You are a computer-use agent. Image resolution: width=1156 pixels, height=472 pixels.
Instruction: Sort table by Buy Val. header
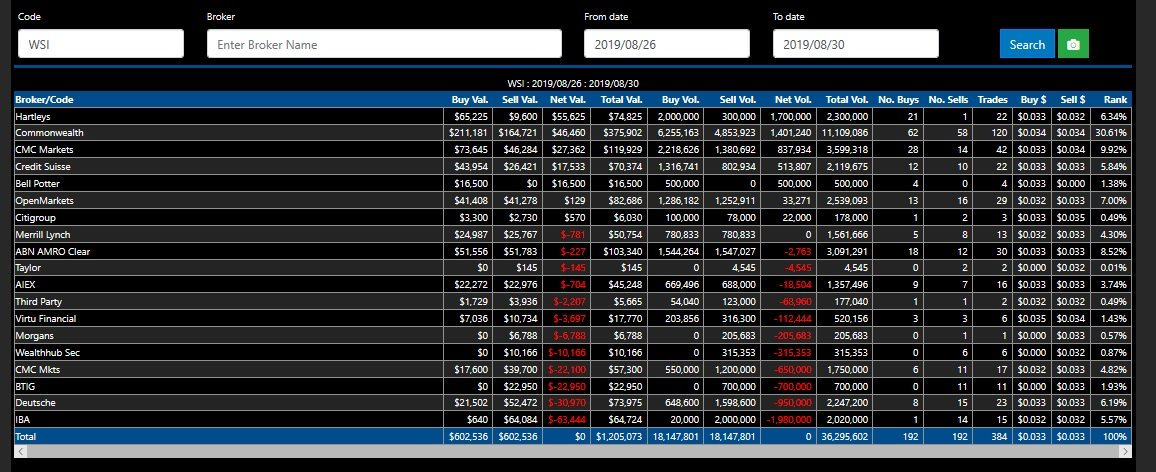click(470, 100)
